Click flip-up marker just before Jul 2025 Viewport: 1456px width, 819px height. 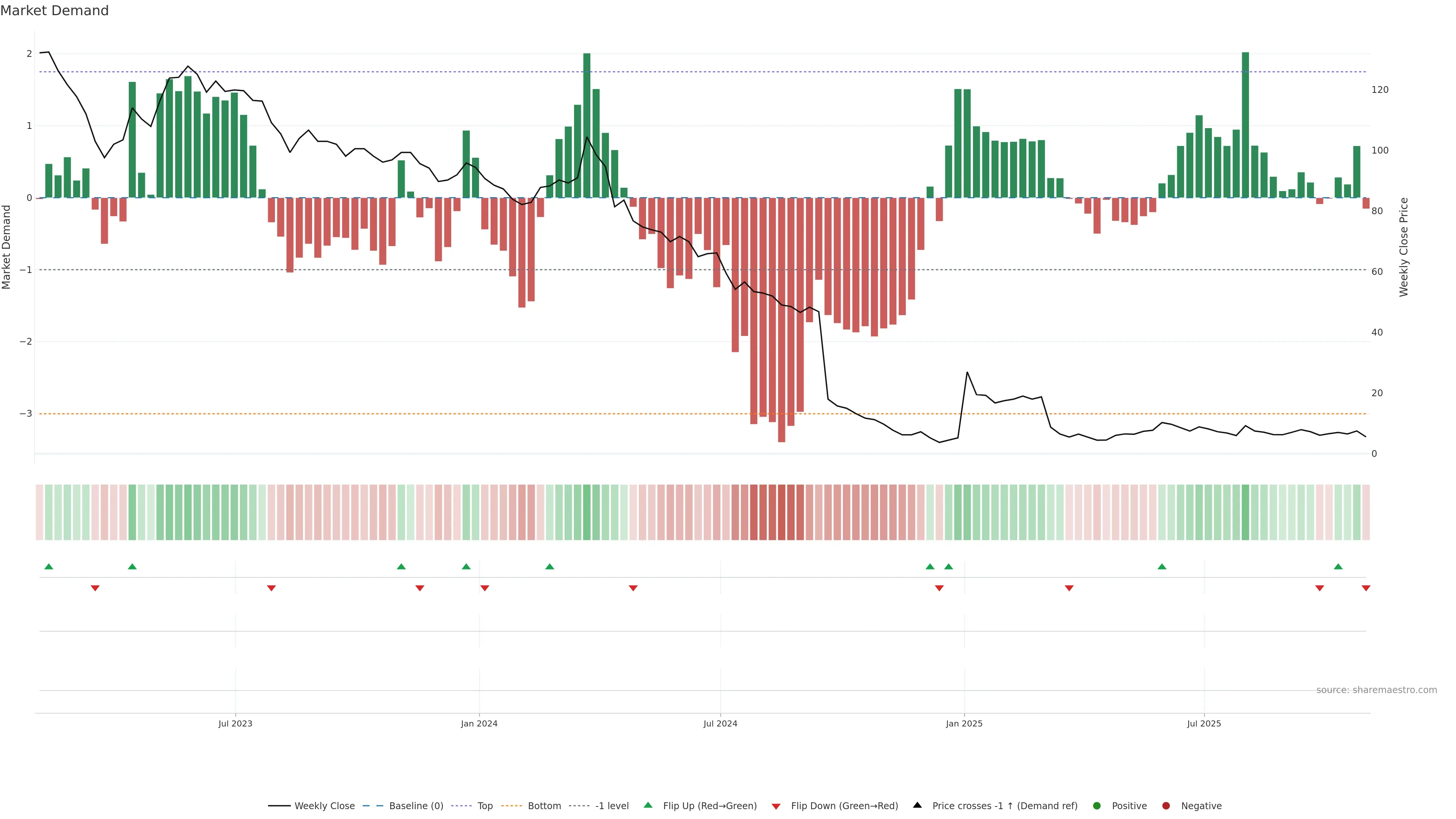[x=1162, y=566]
